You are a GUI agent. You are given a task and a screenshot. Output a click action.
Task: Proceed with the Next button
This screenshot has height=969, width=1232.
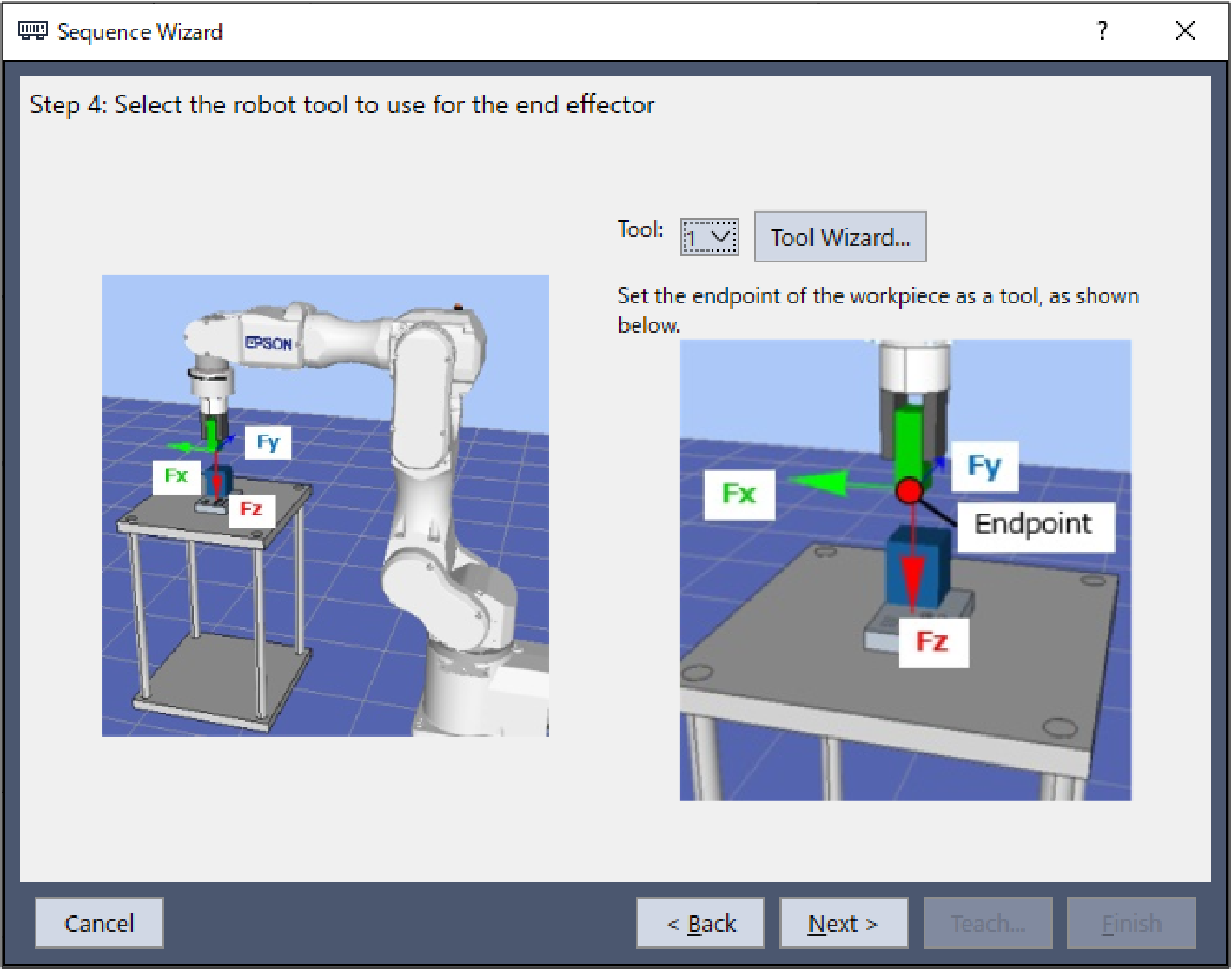tap(843, 923)
